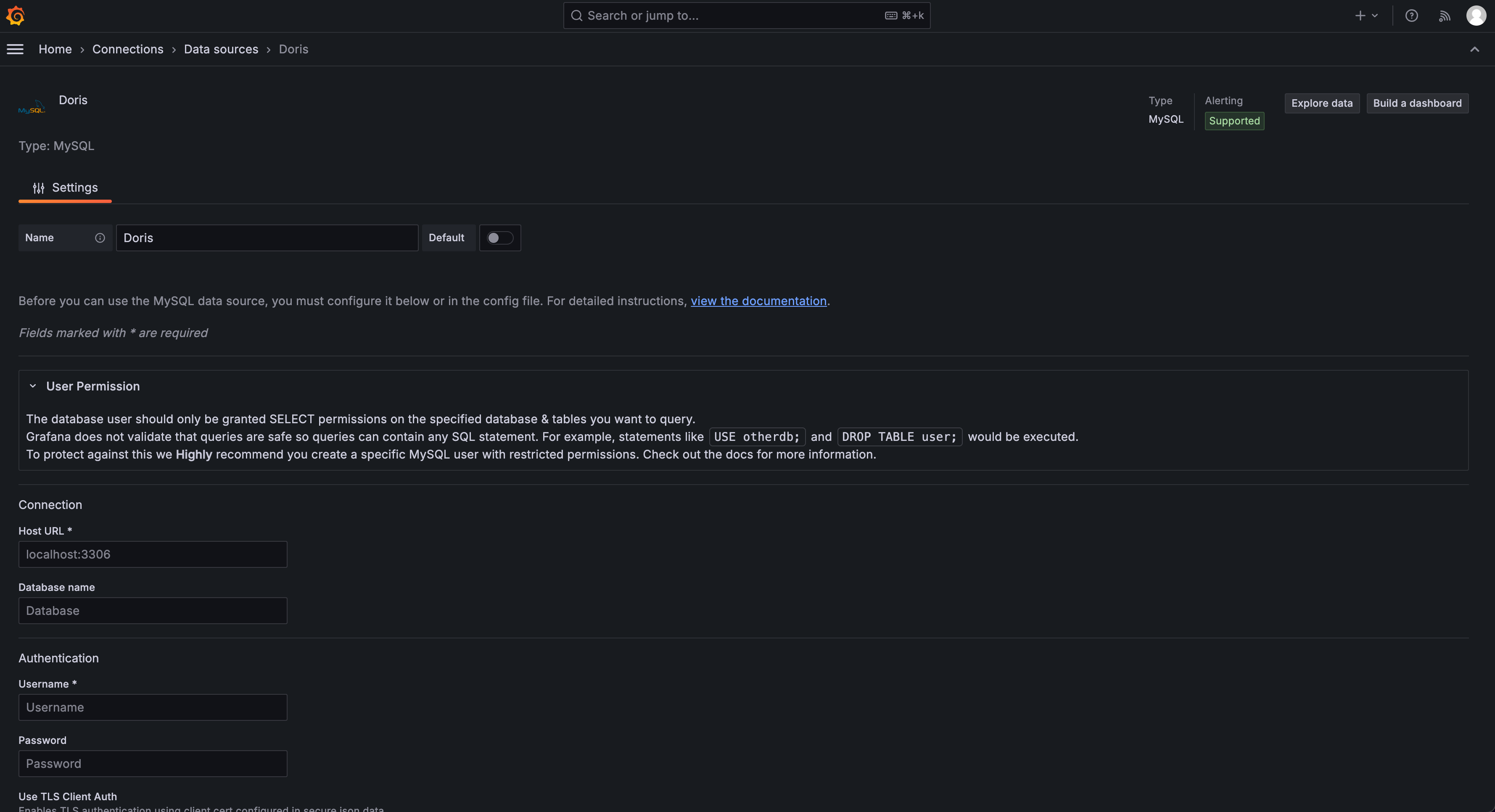Click the Grafana logo icon
The height and width of the screenshot is (812, 1495).
[x=15, y=16]
